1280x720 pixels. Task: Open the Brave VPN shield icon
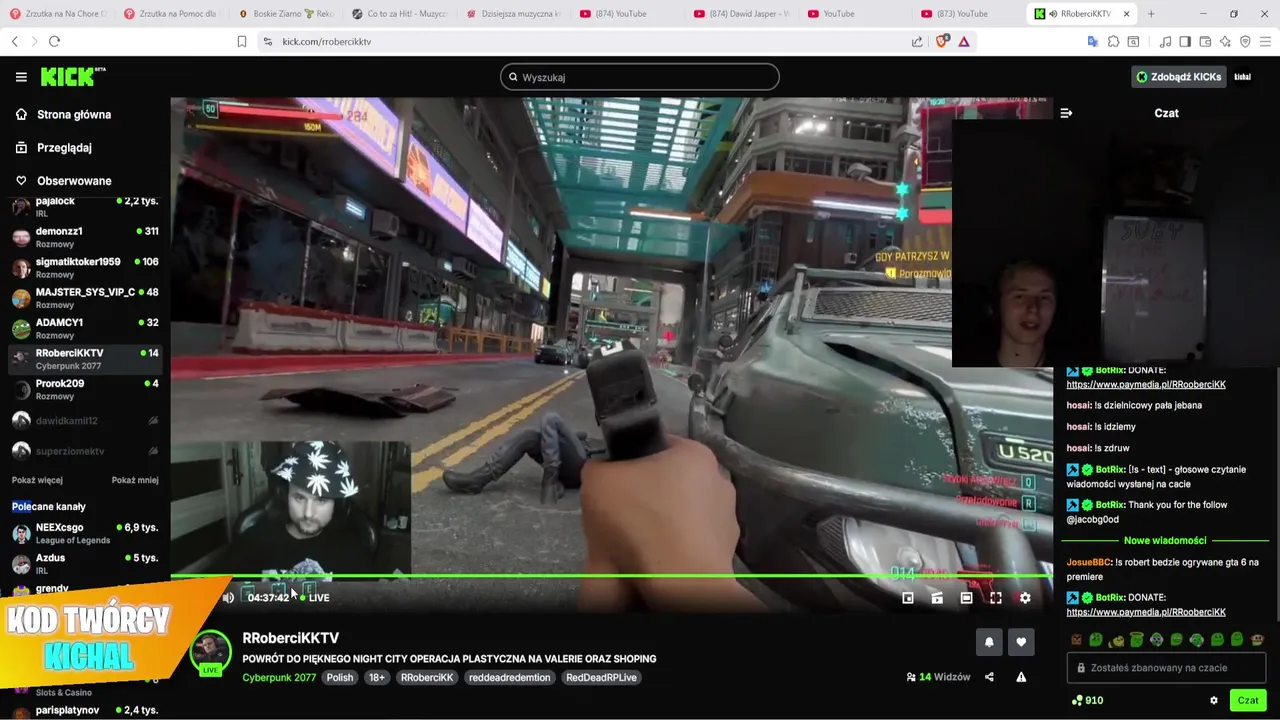click(1245, 41)
